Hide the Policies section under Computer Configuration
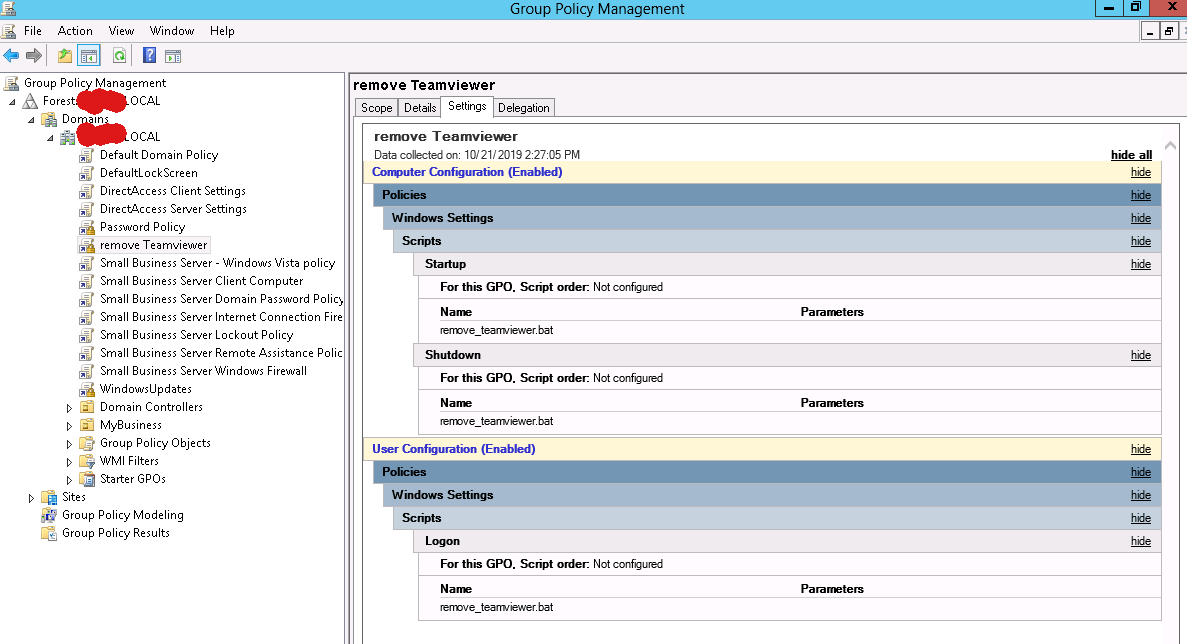1187x644 pixels. [1141, 195]
